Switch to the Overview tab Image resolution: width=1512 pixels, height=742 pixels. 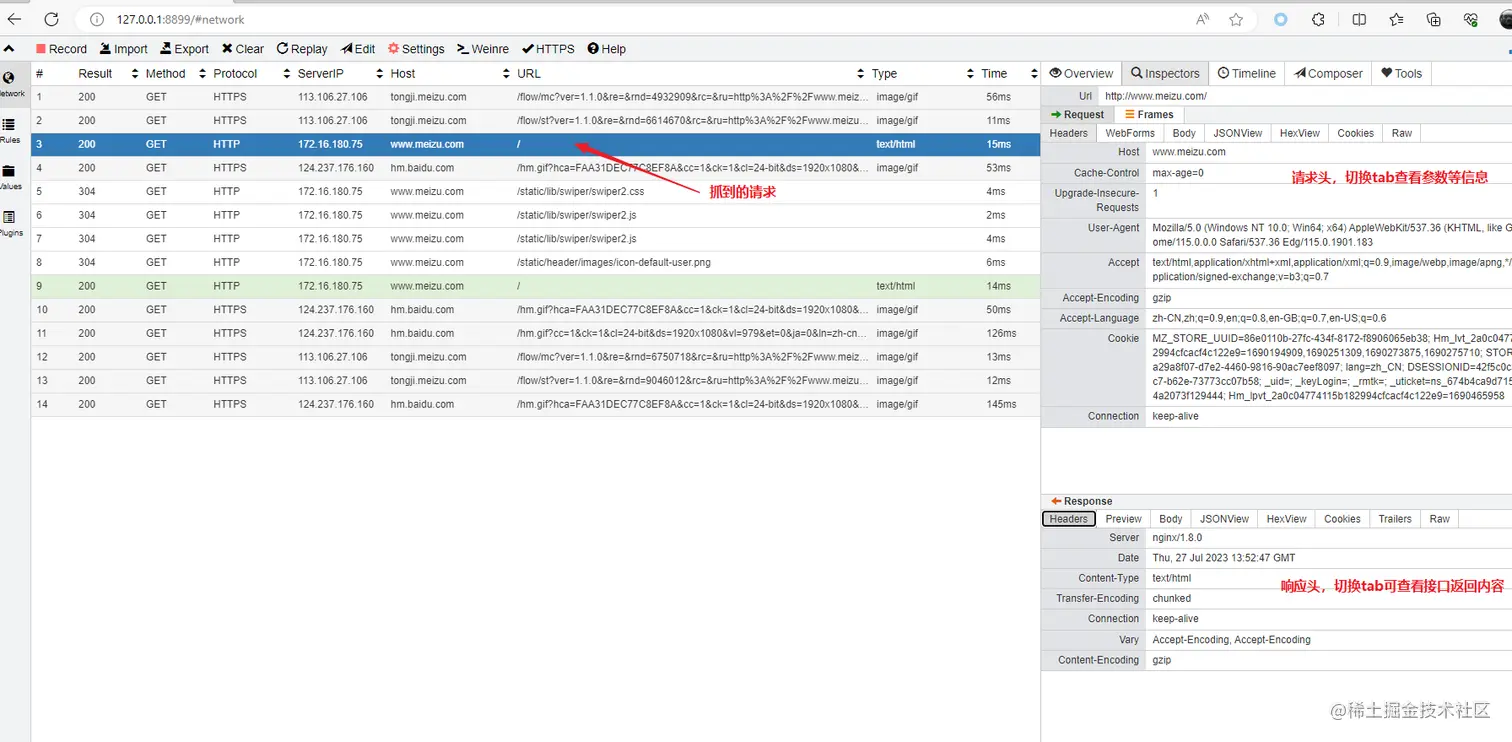[x=1081, y=73]
